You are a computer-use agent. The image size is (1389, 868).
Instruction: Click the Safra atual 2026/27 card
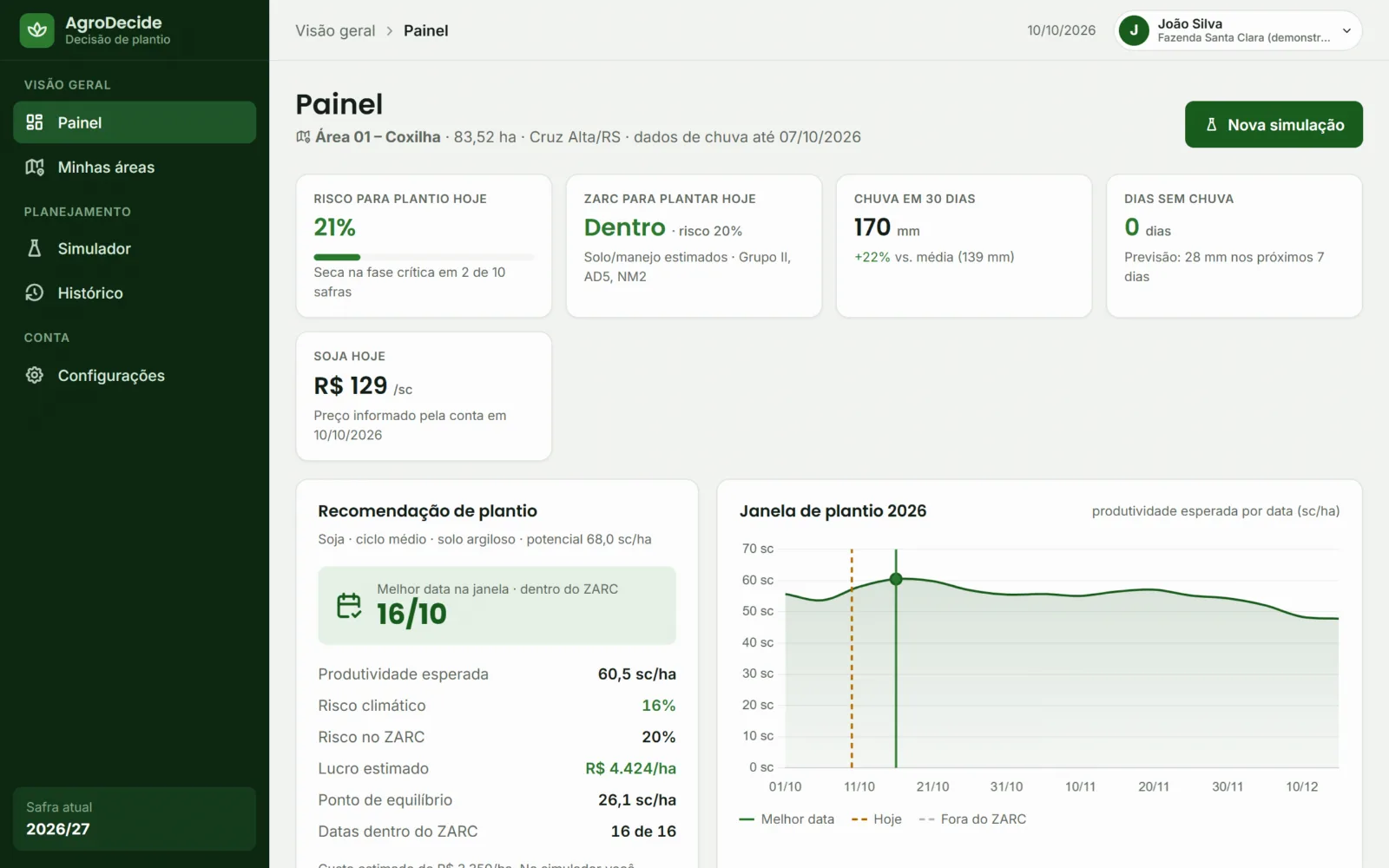pos(135,819)
